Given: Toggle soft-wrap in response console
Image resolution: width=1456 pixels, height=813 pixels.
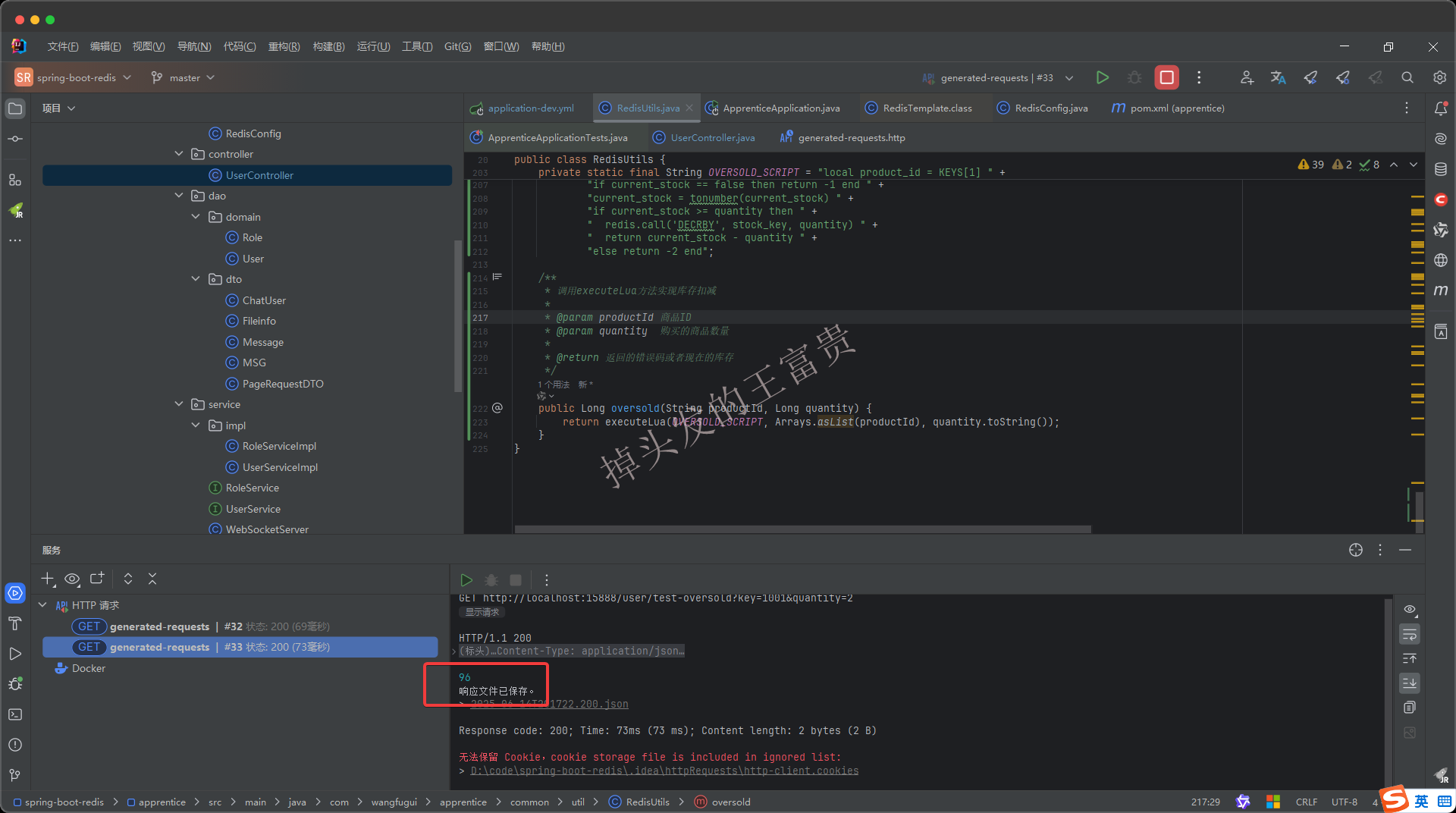Looking at the screenshot, I should point(1410,634).
